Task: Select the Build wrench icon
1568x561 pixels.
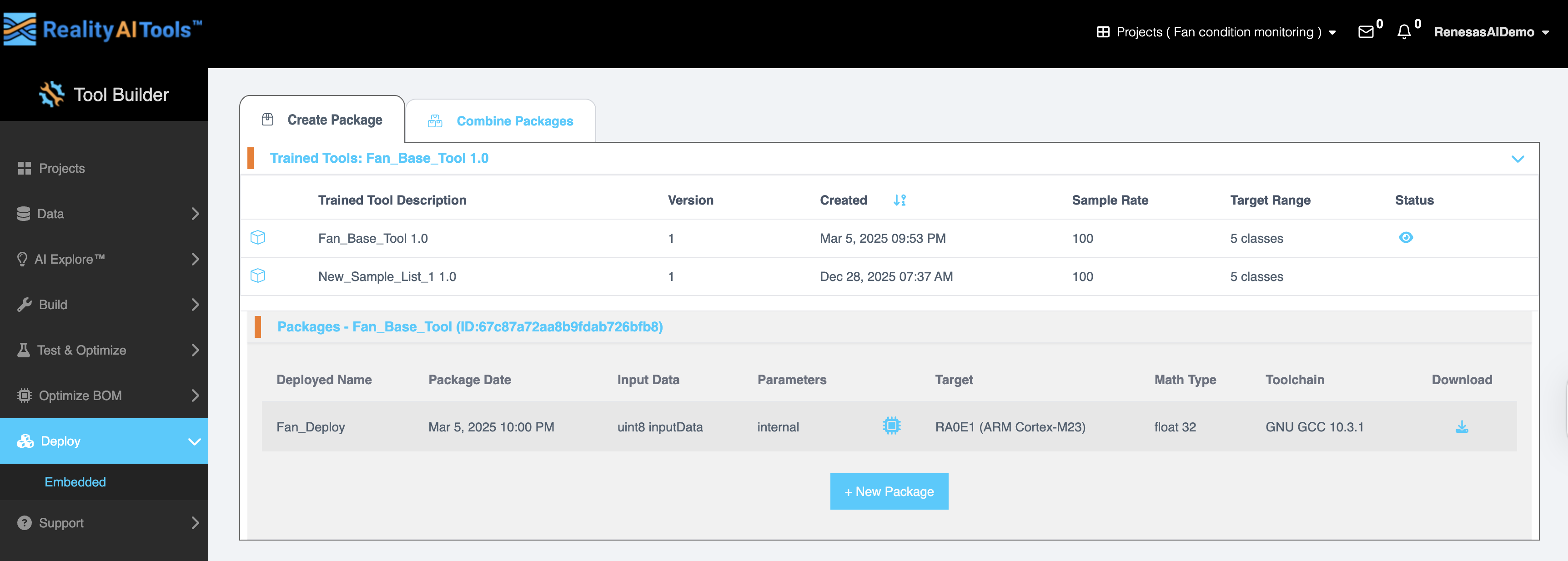Action: click(25, 304)
